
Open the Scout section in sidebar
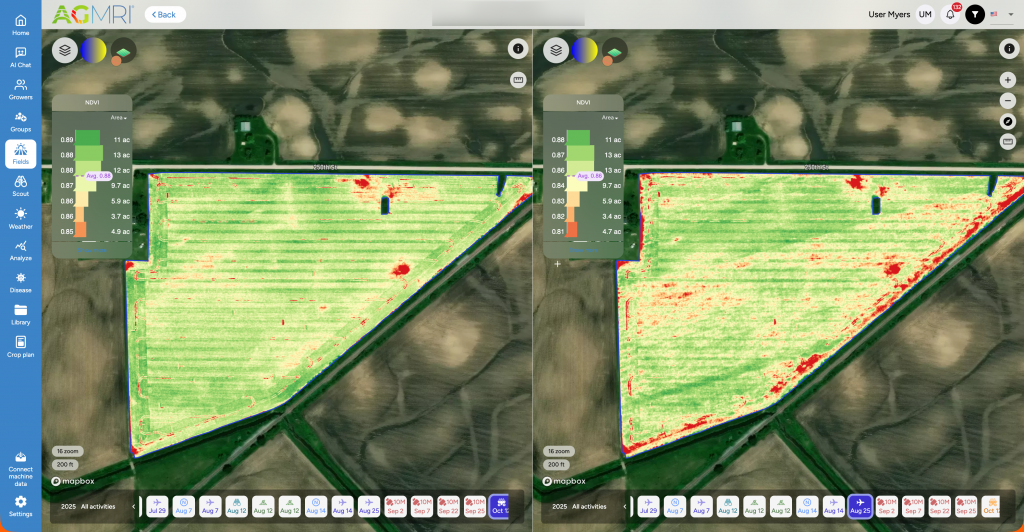[x=20, y=186]
